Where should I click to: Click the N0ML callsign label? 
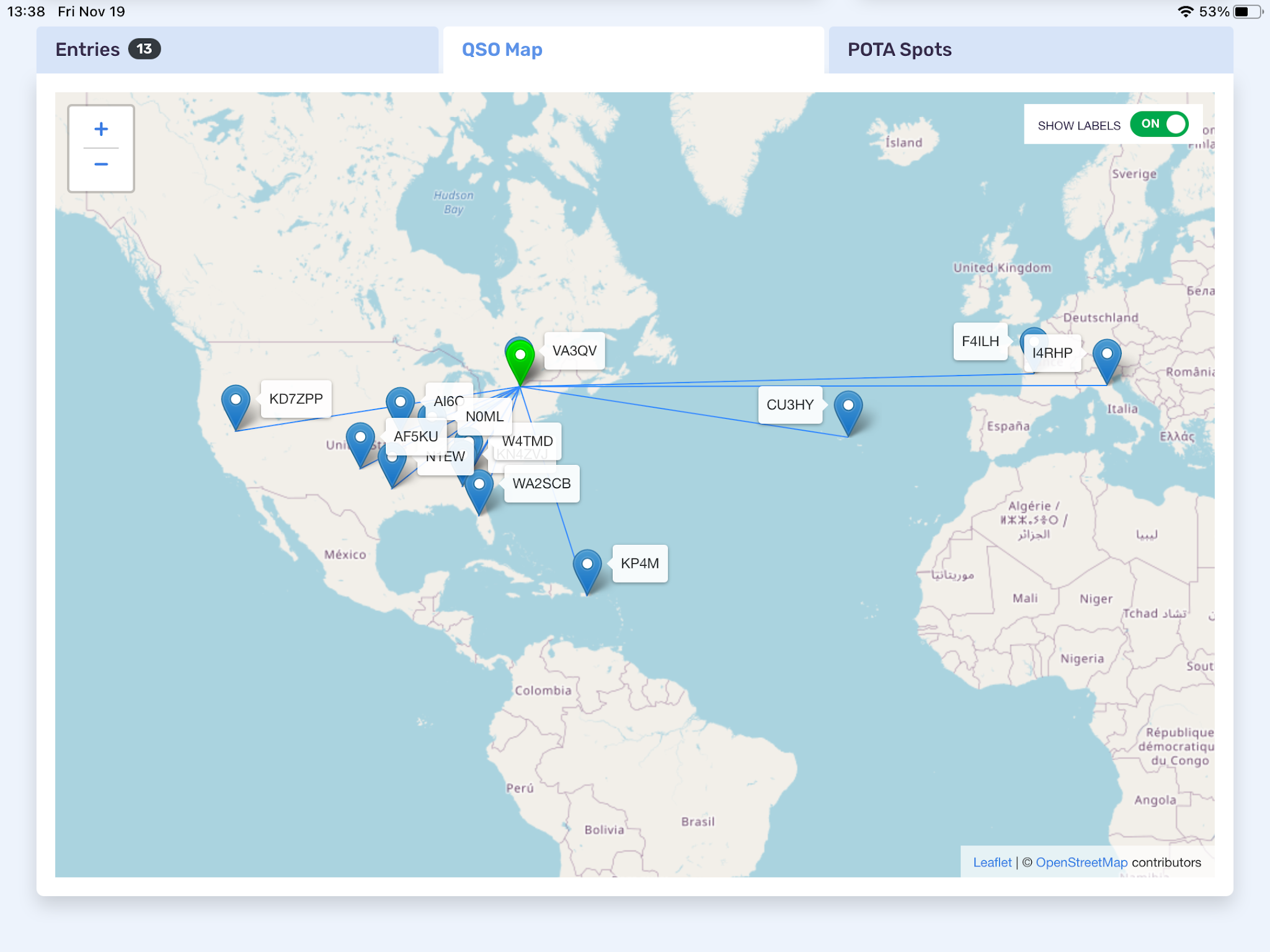(484, 416)
